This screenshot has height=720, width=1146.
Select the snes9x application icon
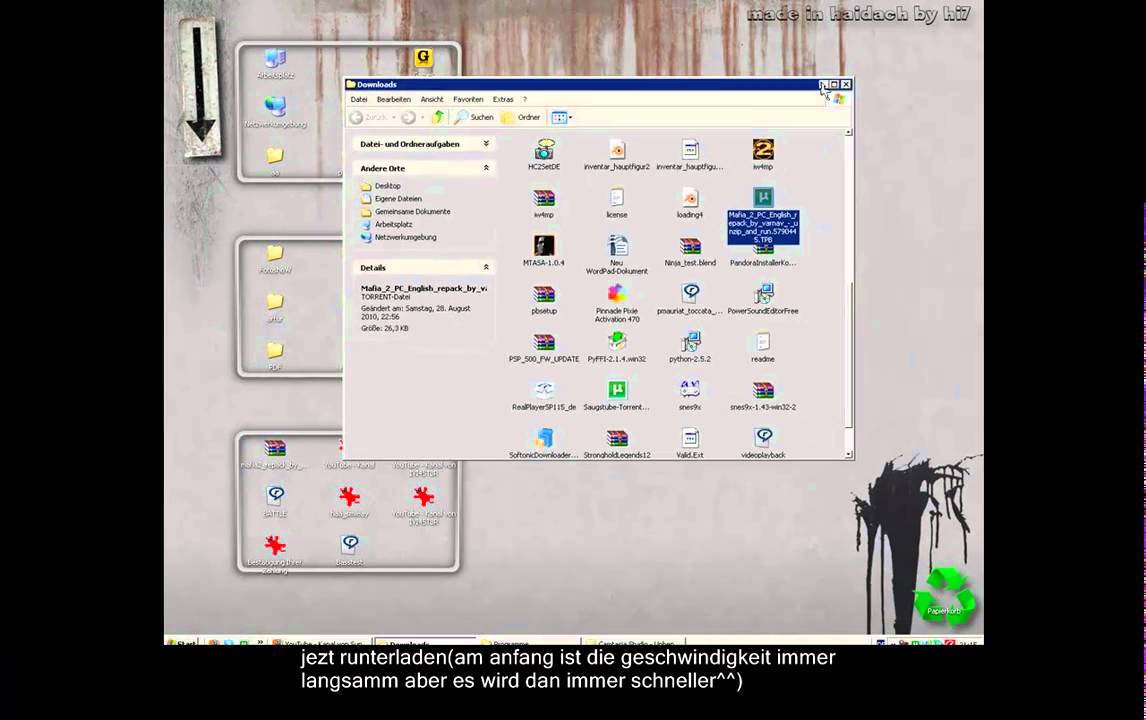click(x=690, y=395)
